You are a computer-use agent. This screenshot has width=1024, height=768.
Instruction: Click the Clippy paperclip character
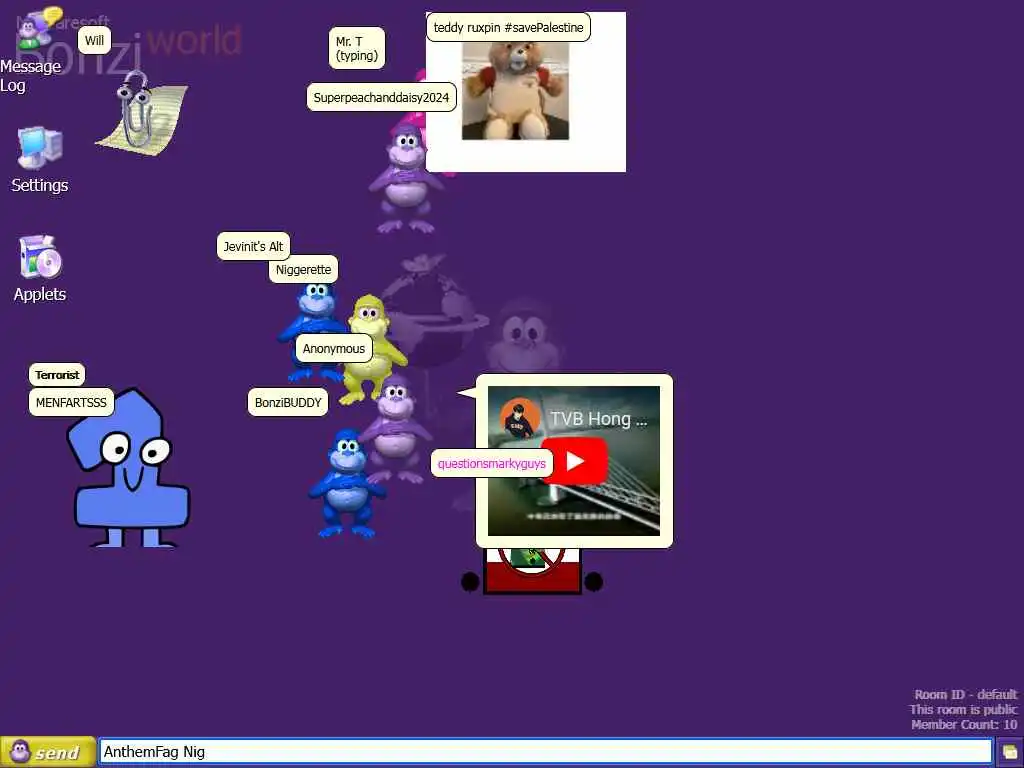pos(142,113)
